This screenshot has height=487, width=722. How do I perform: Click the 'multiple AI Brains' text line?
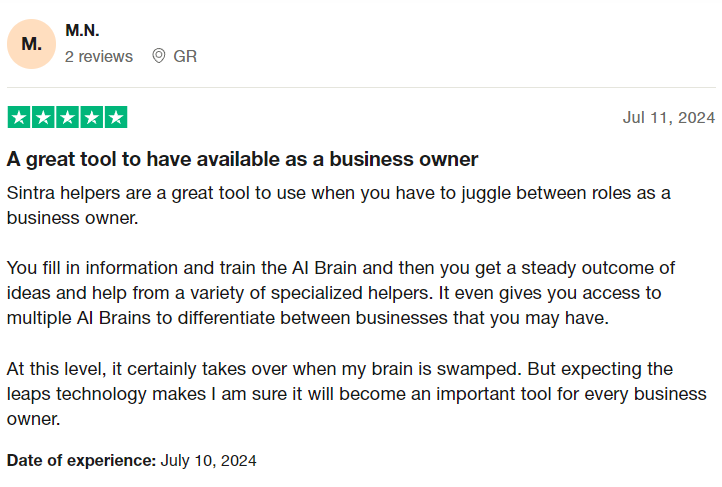308,318
